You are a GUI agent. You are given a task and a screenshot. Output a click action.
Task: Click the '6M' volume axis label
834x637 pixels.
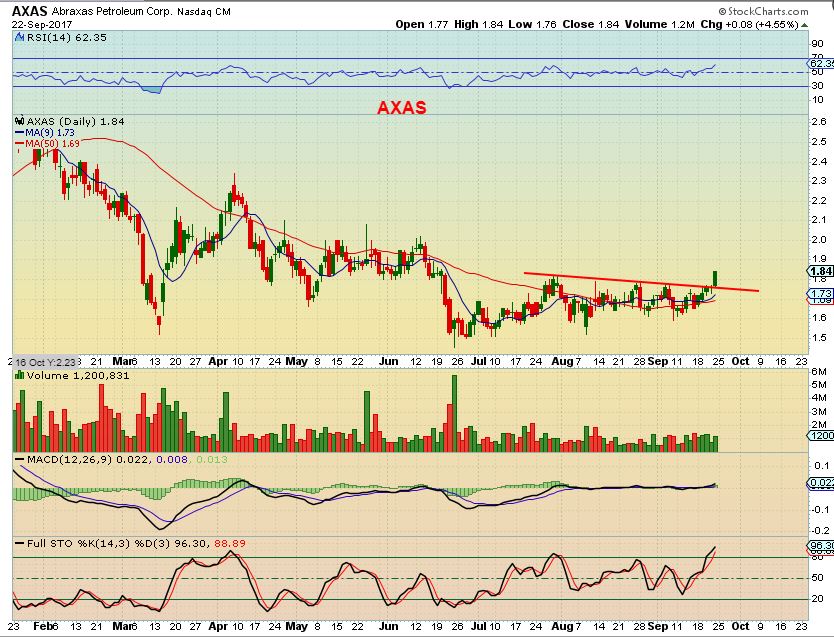[819, 371]
